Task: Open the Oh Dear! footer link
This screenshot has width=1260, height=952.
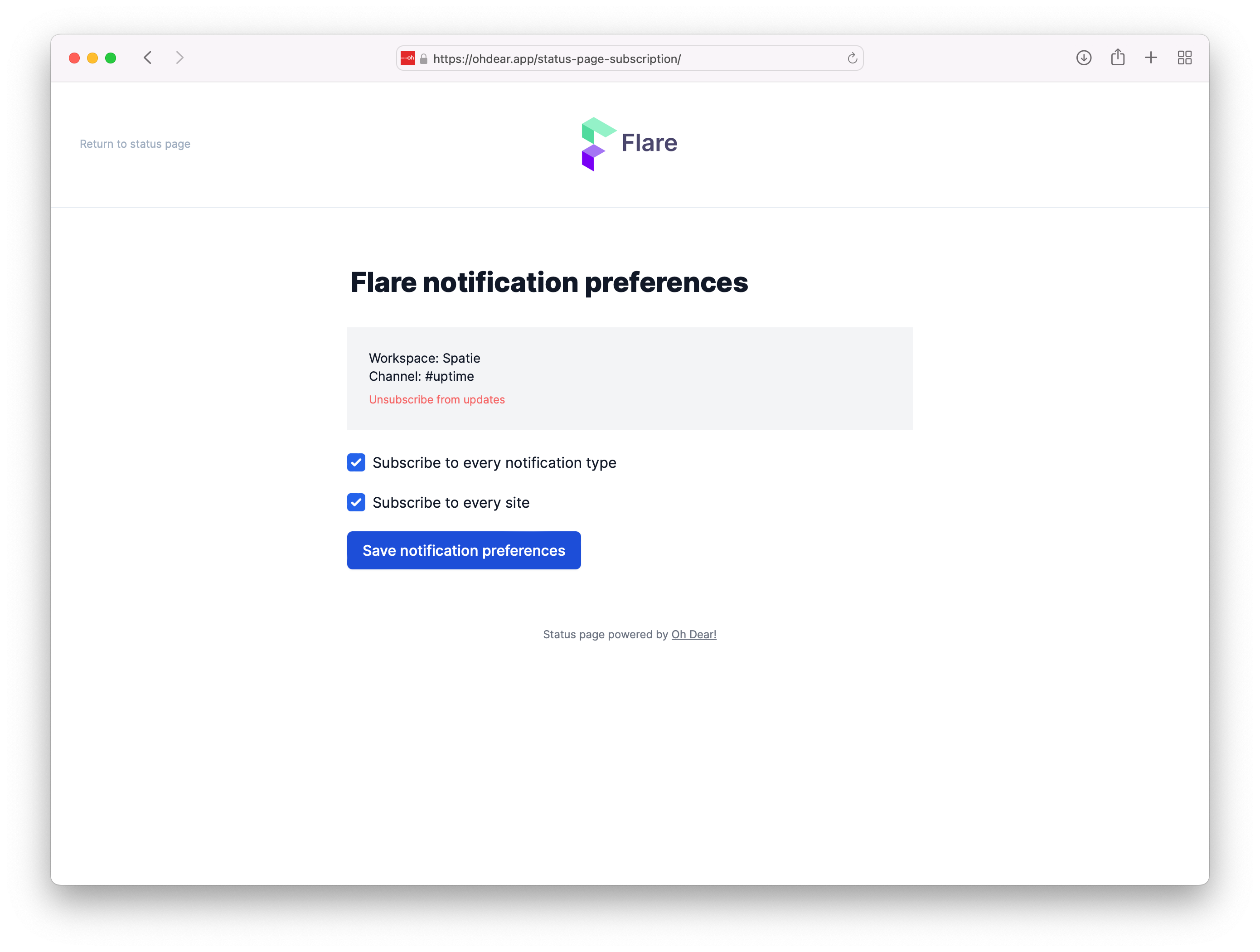Action: pyautogui.click(x=694, y=634)
